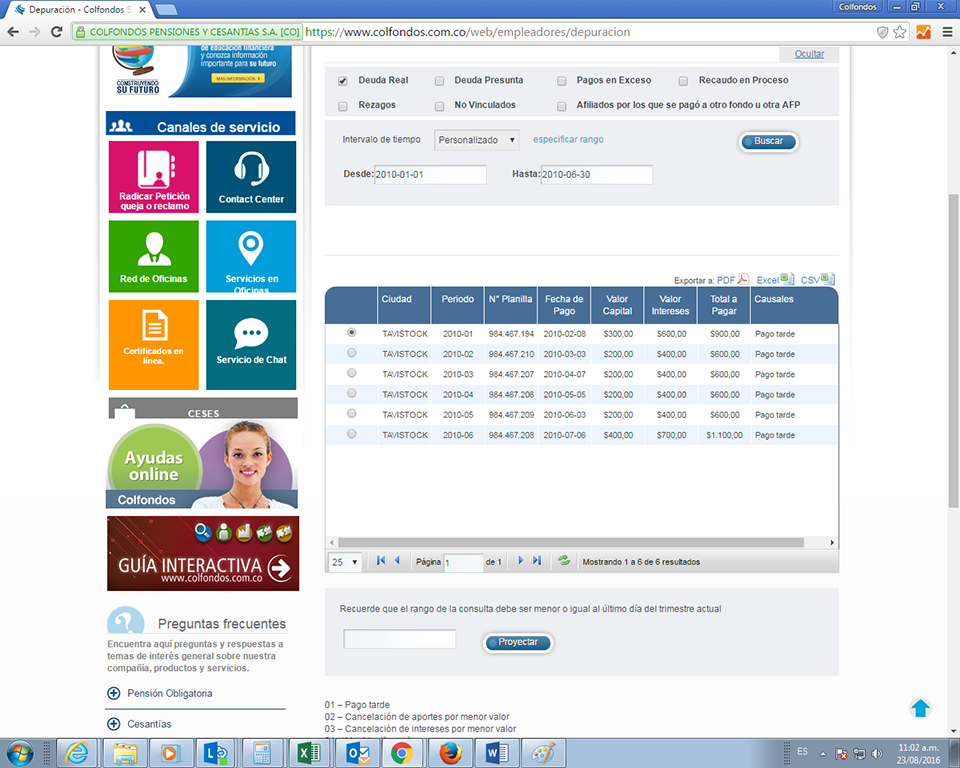The width and height of the screenshot is (960, 768).
Task: Open the Intervalo de tiempo dropdown
Action: pyautogui.click(x=477, y=140)
